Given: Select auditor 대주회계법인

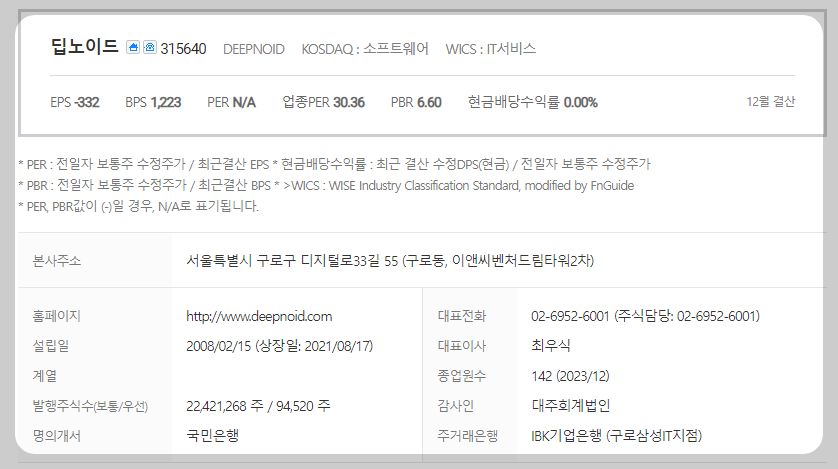Looking at the screenshot, I should [x=571, y=405].
